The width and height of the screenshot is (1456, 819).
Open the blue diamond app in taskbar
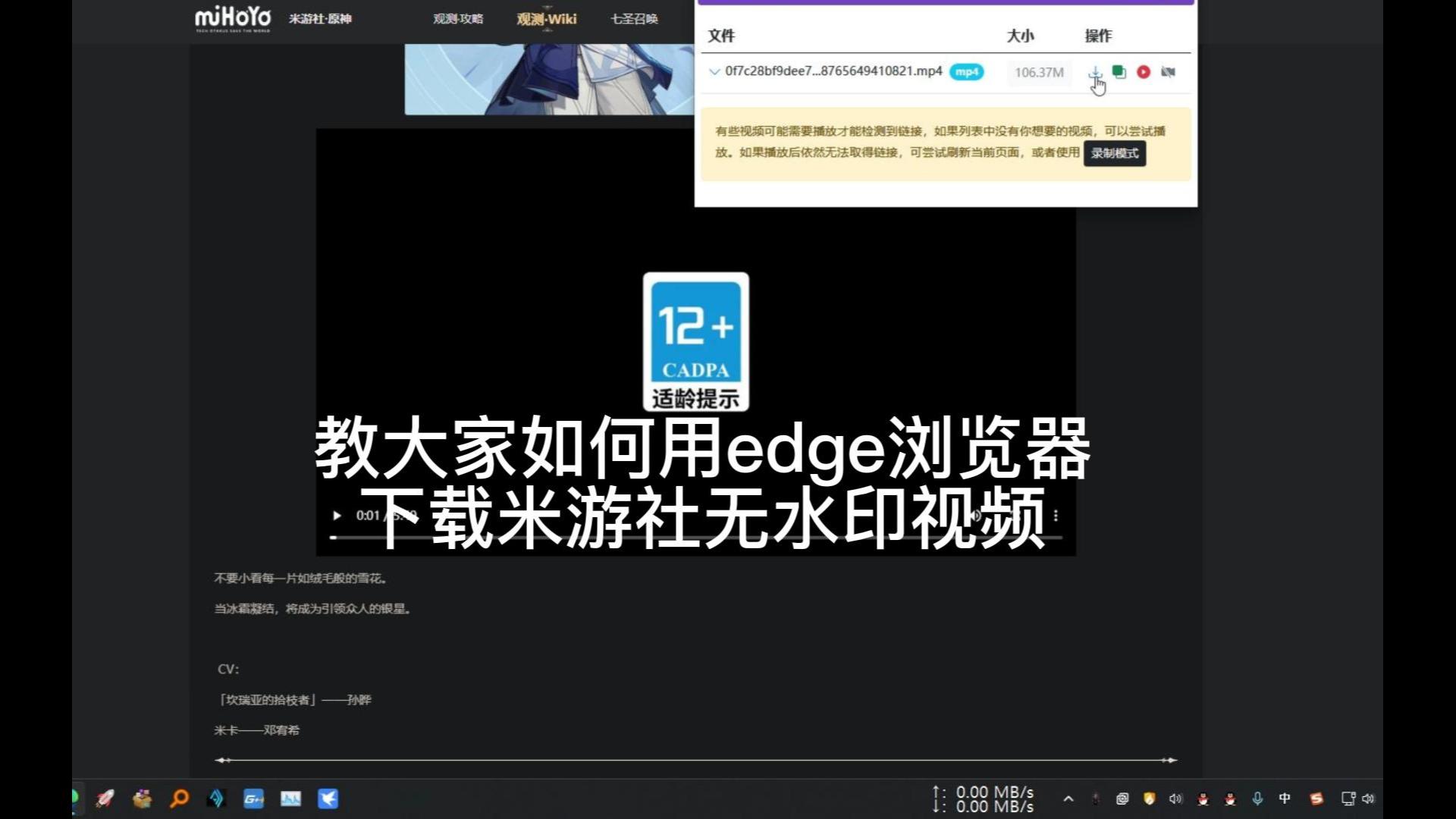pos(216,799)
